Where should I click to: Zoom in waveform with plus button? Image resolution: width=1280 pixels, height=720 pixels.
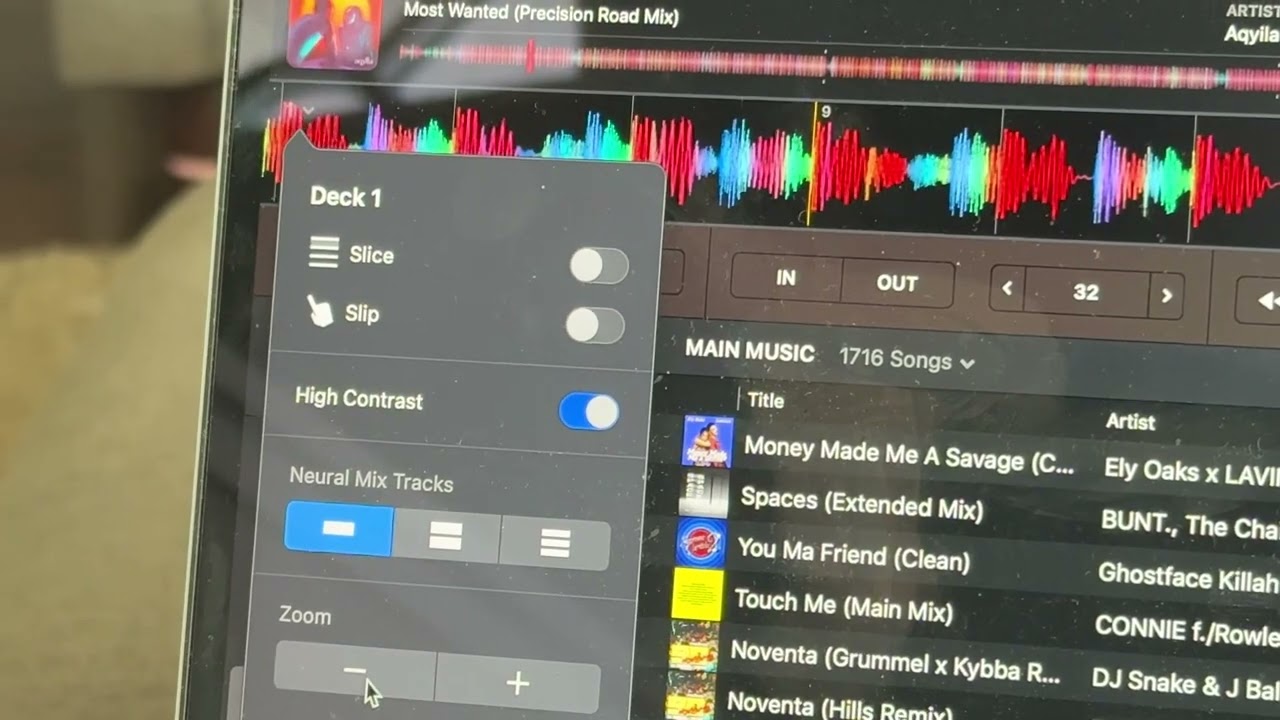pos(517,683)
